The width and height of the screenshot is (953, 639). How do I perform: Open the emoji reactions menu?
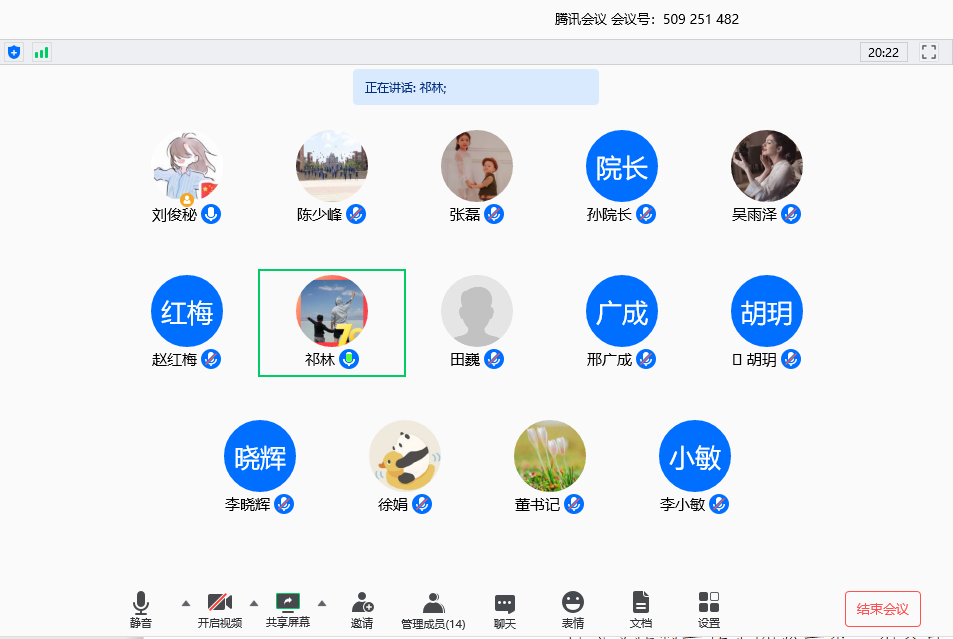[573, 608]
